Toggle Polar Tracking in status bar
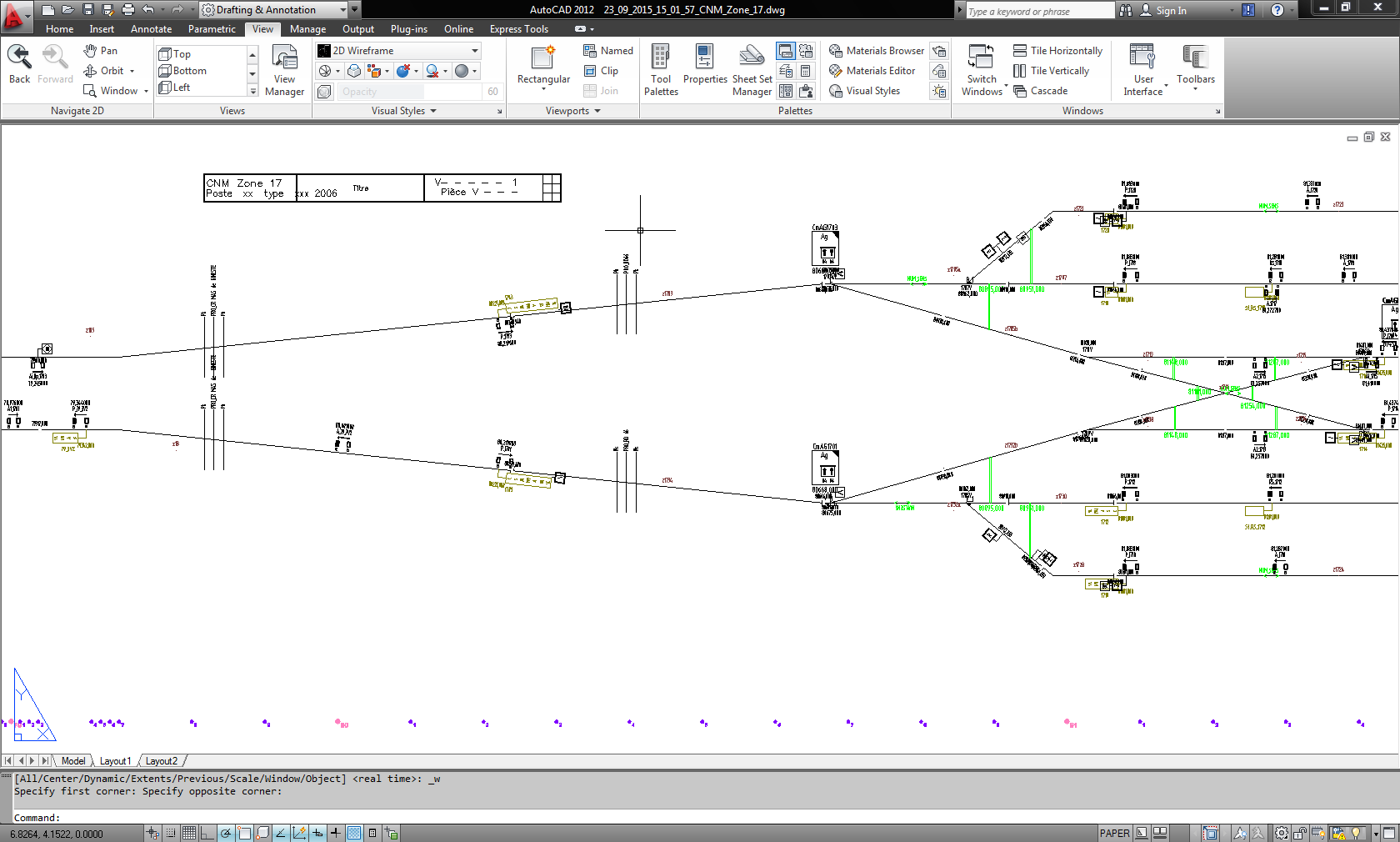The width and height of the screenshot is (1400, 842). point(226,833)
